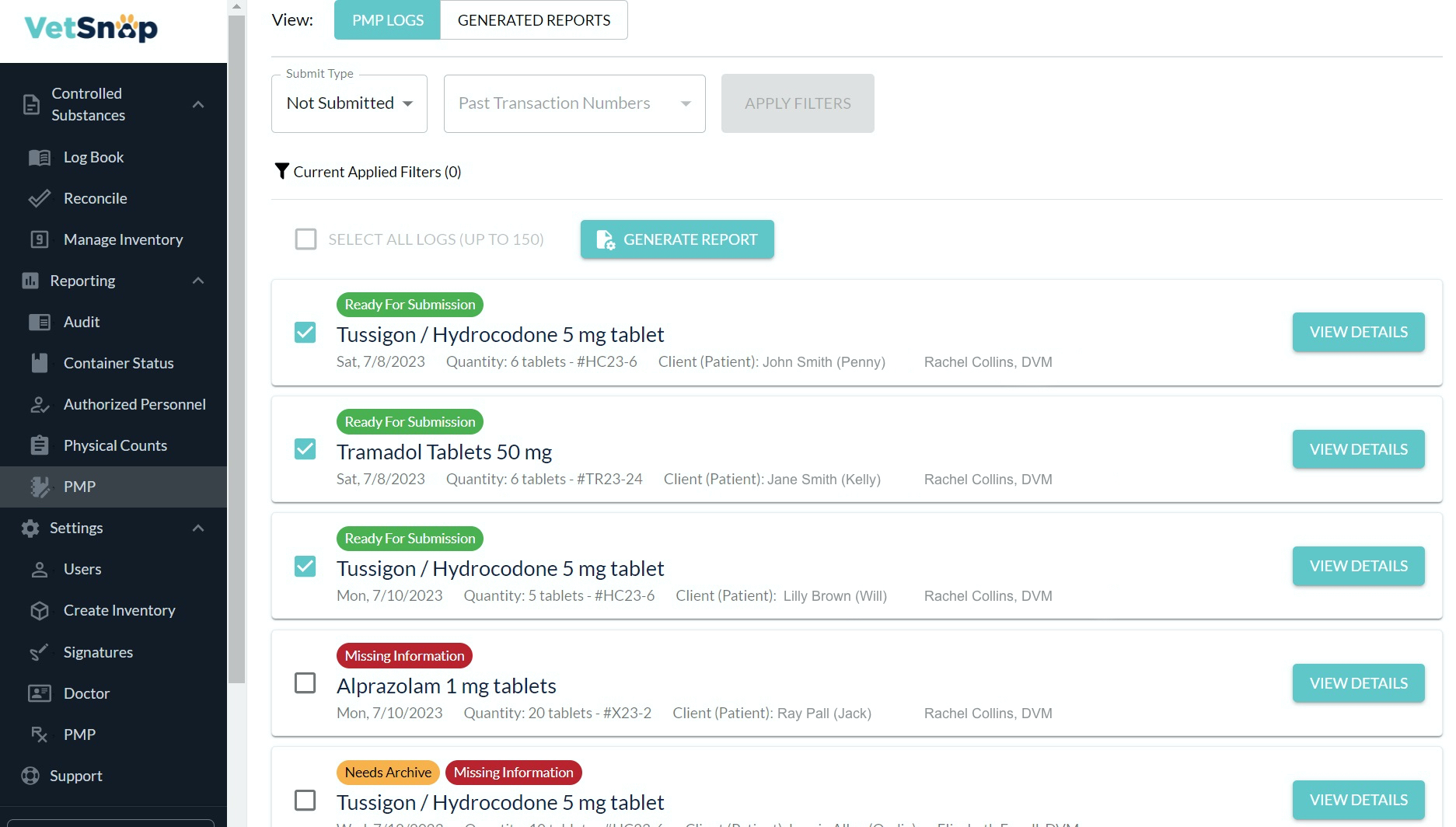View details for Tramadol Tablets log
The height and width of the screenshot is (827, 1456).
coord(1358,449)
